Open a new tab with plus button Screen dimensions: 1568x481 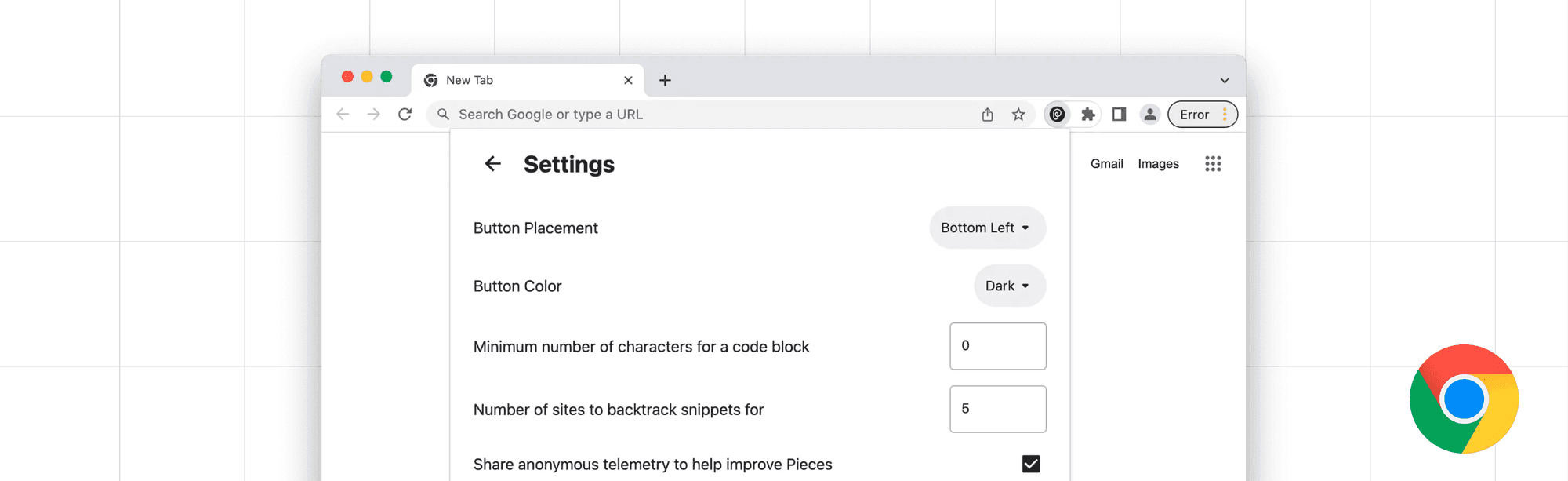(665, 80)
